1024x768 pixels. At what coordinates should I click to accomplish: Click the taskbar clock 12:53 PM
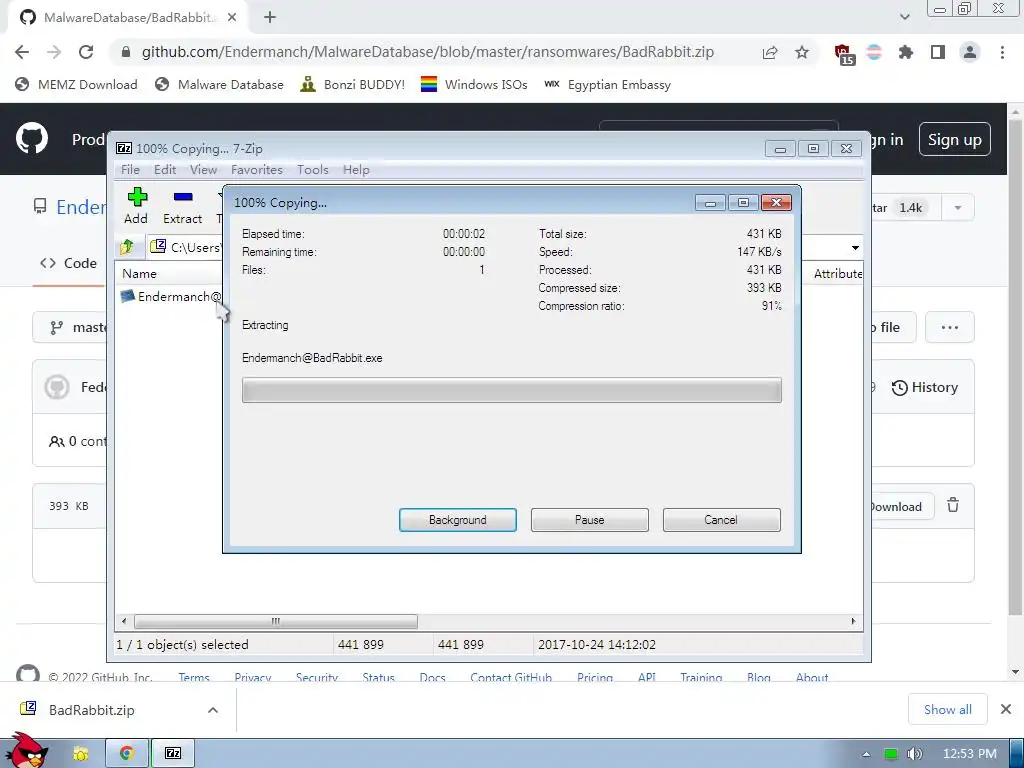click(969, 754)
